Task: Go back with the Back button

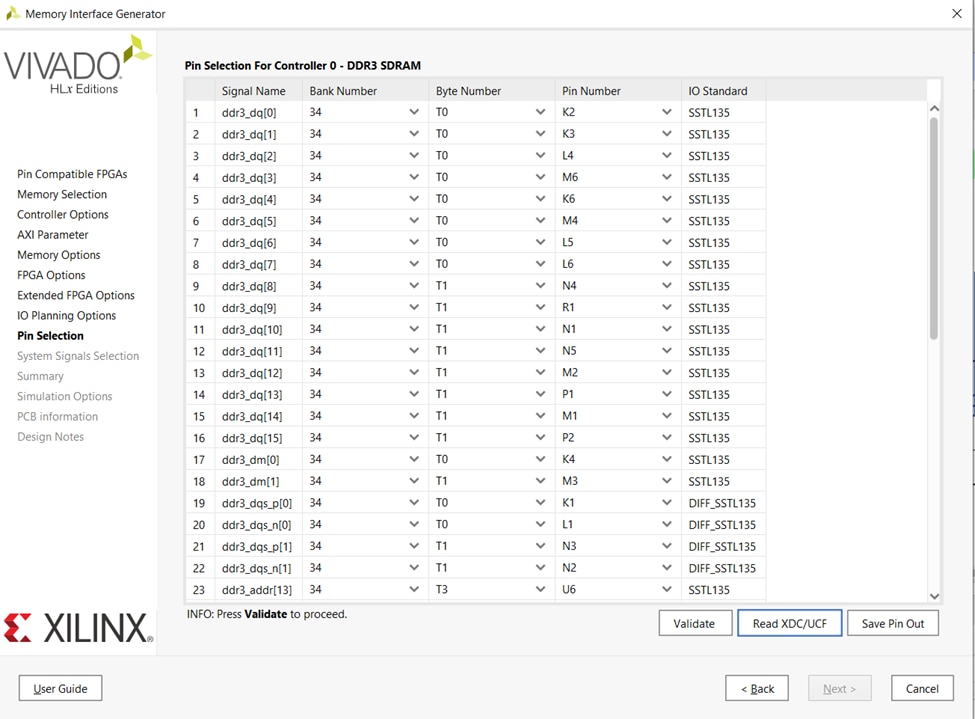Action: [756, 688]
